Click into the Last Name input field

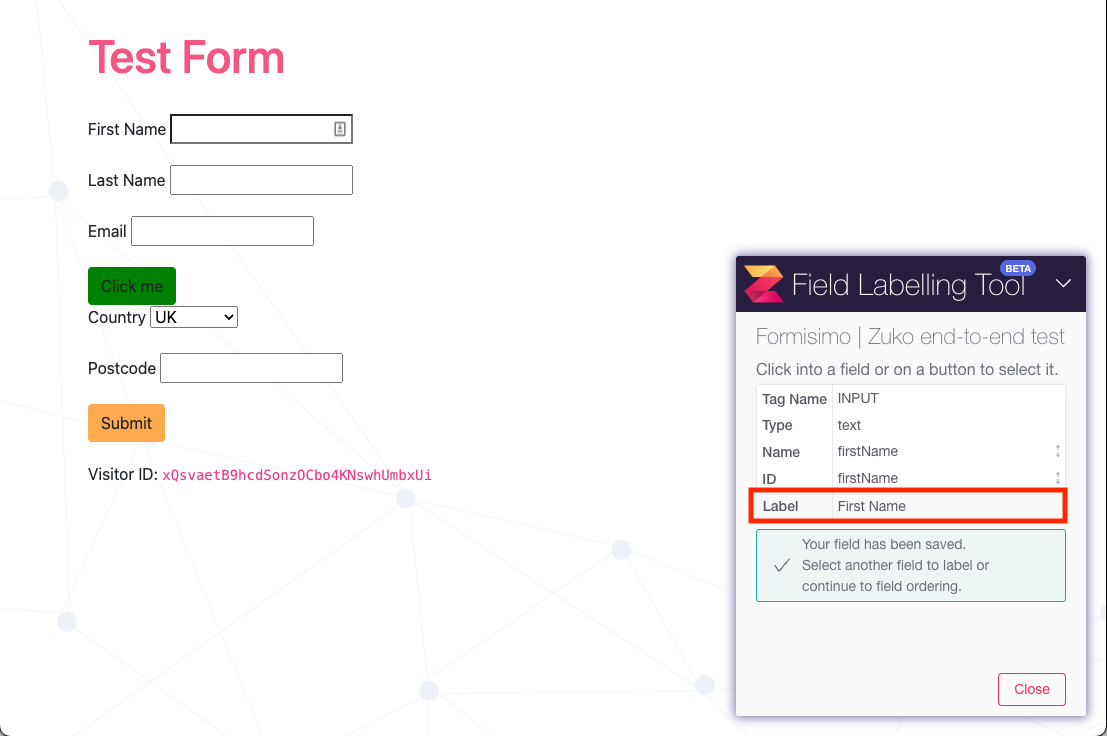260,180
